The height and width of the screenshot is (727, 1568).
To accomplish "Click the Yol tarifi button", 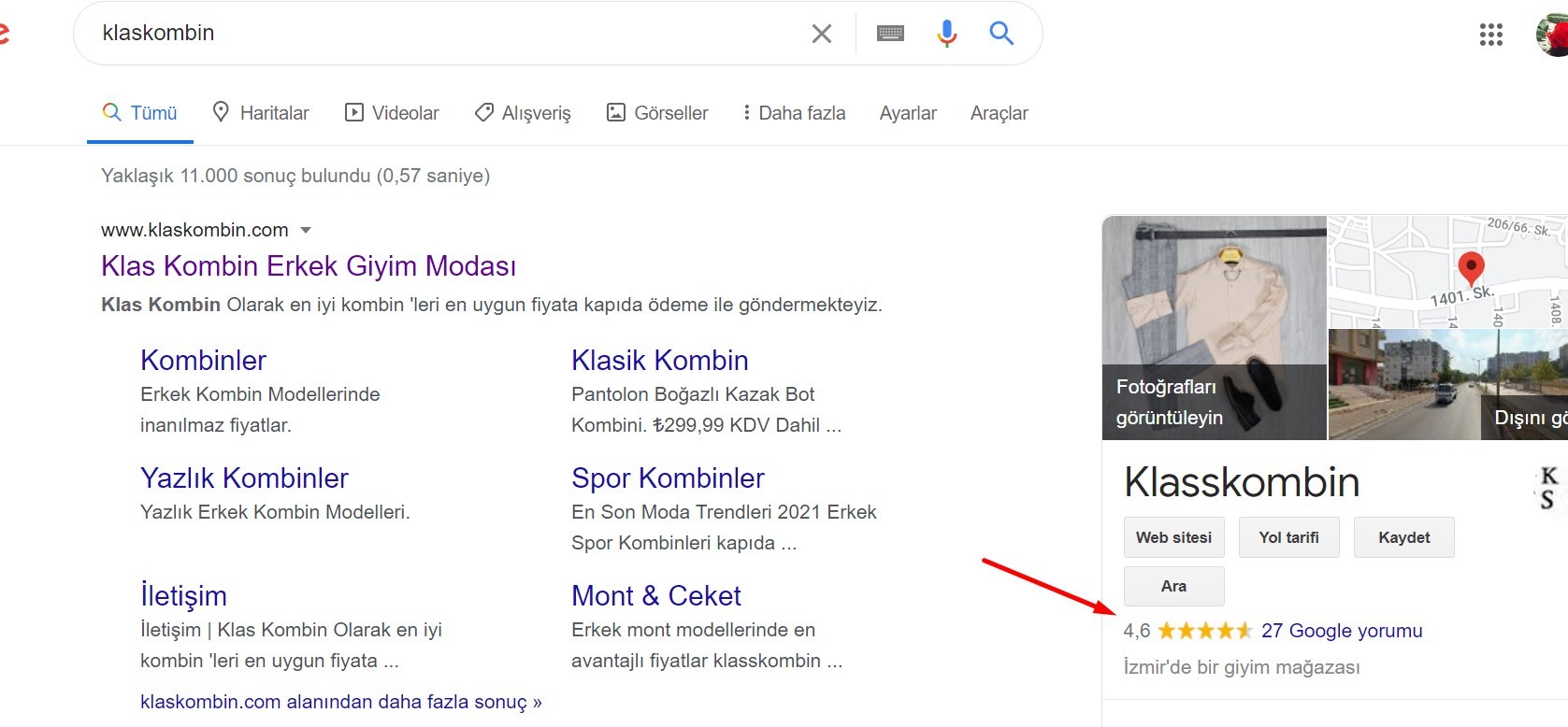I will point(1288,537).
